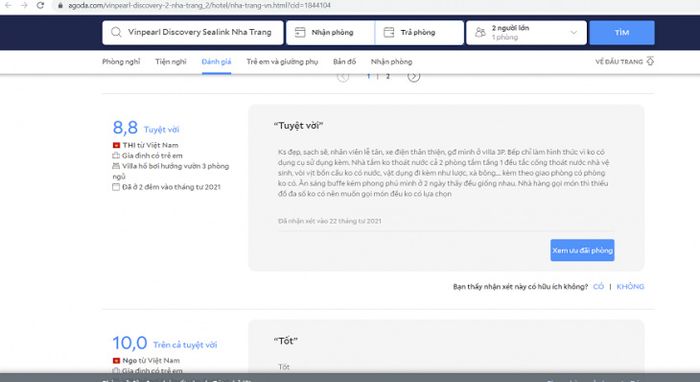Reload the page with refresh icon
The height and width of the screenshot is (382, 700).
coord(40,5)
